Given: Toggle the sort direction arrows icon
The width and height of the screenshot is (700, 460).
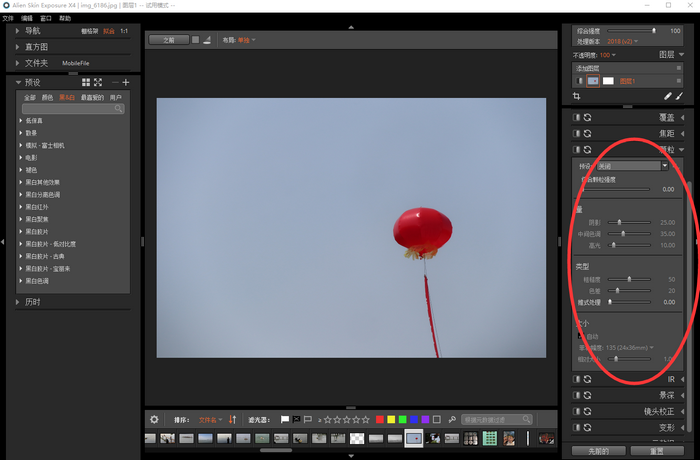Looking at the screenshot, I should tap(233, 420).
